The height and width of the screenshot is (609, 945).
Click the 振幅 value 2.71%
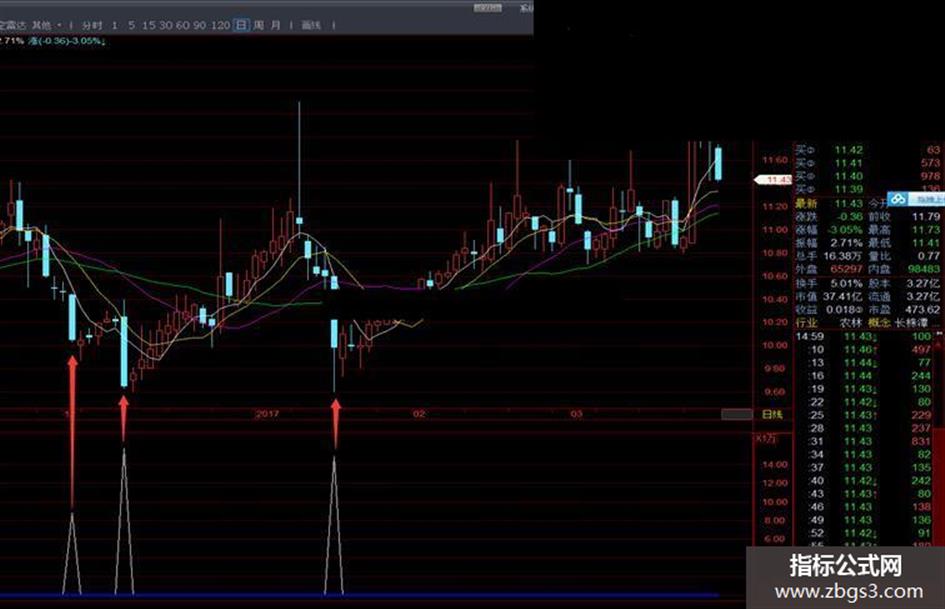pyautogui.click(x=847, y=243)
